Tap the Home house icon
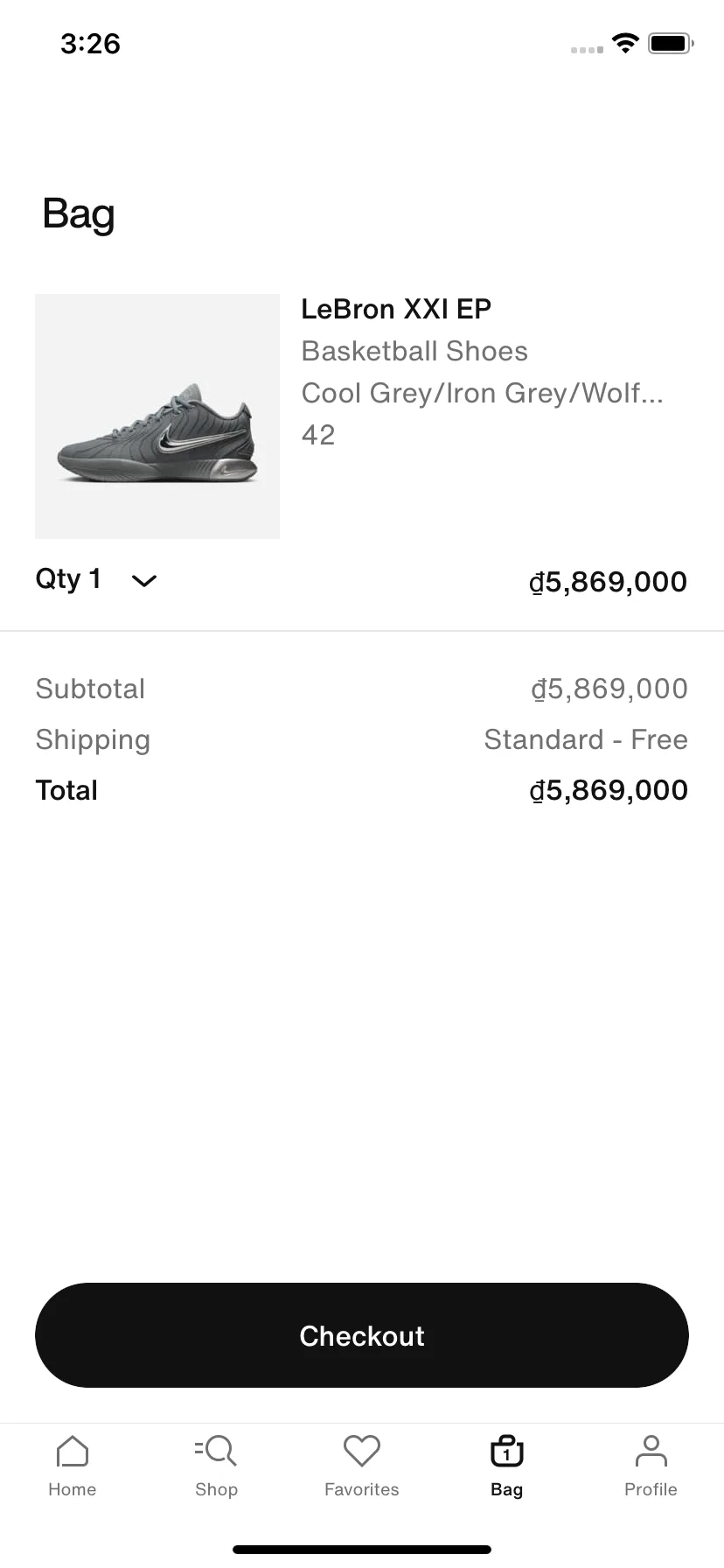The image size is (724, 1568). pos(73,1451)
